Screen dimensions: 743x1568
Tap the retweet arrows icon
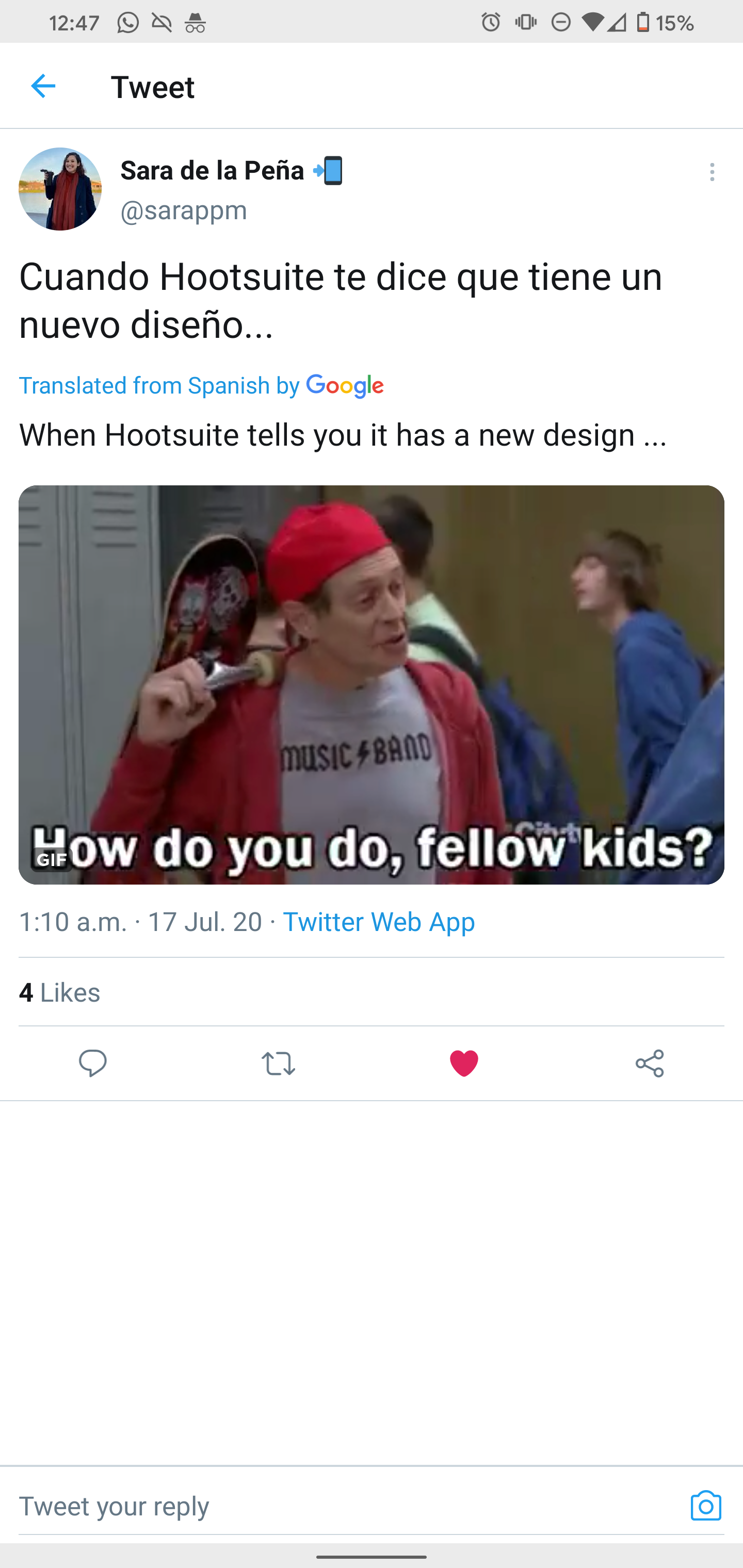pos(278,1064)
